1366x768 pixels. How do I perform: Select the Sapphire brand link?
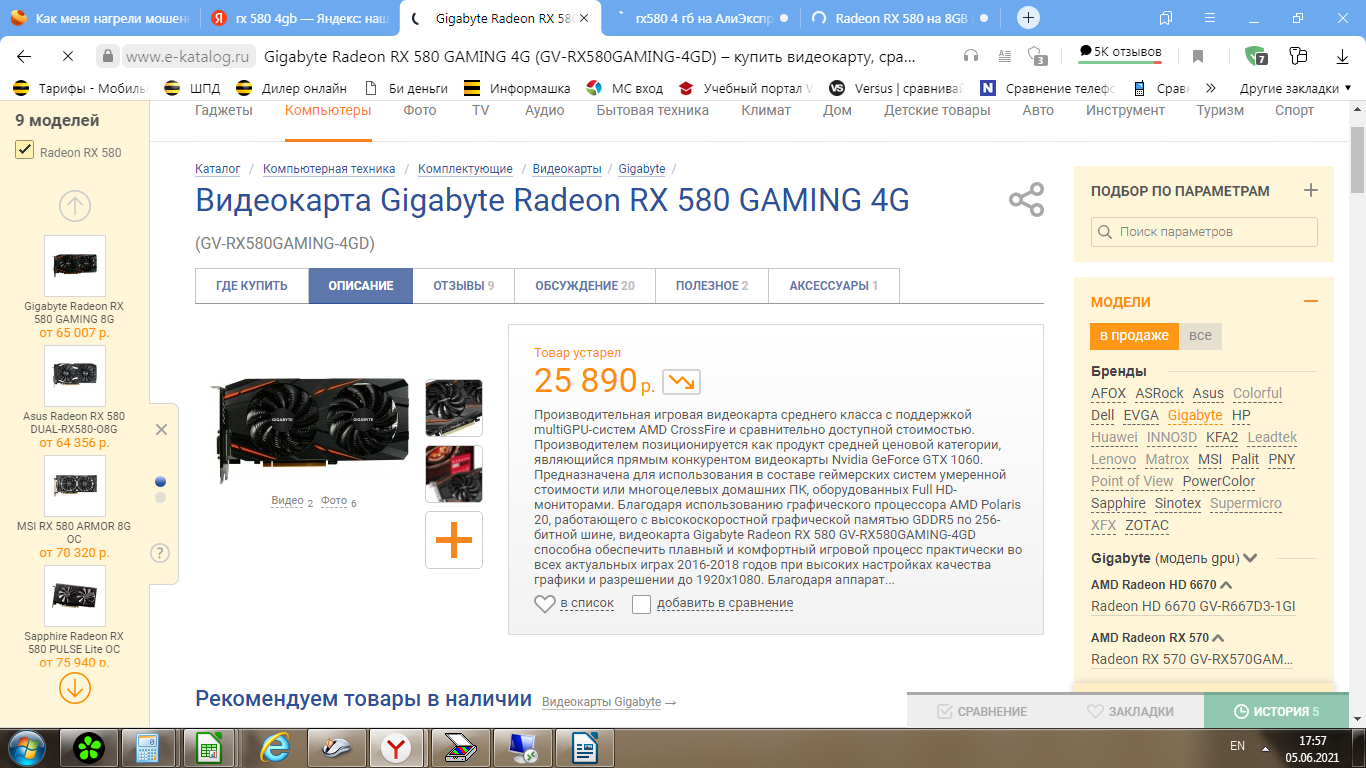coord(1118,504)
